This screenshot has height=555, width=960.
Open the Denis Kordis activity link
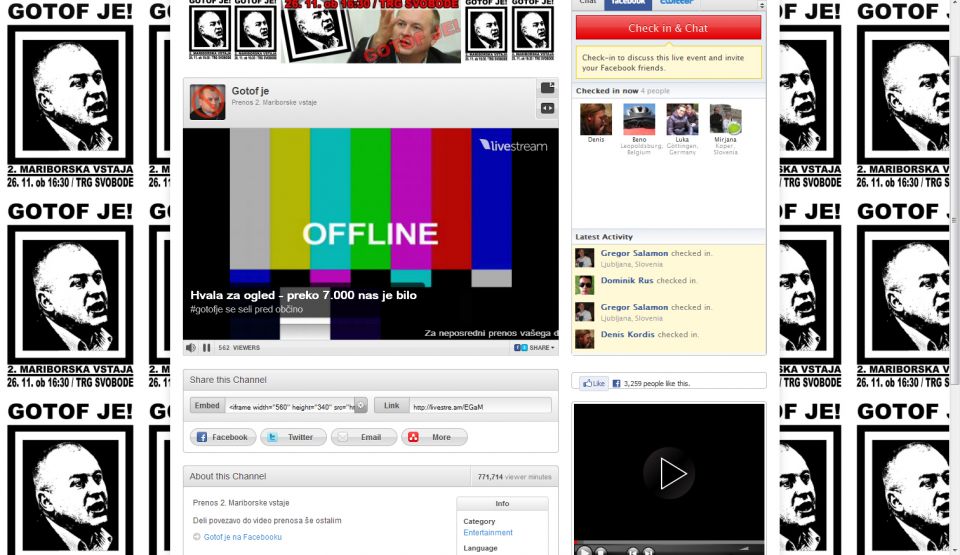coord(627,334)
